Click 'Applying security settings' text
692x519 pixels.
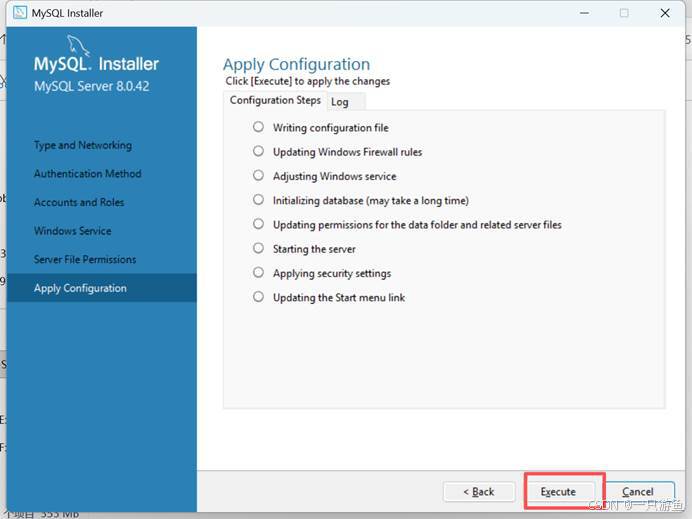point(332,274)
